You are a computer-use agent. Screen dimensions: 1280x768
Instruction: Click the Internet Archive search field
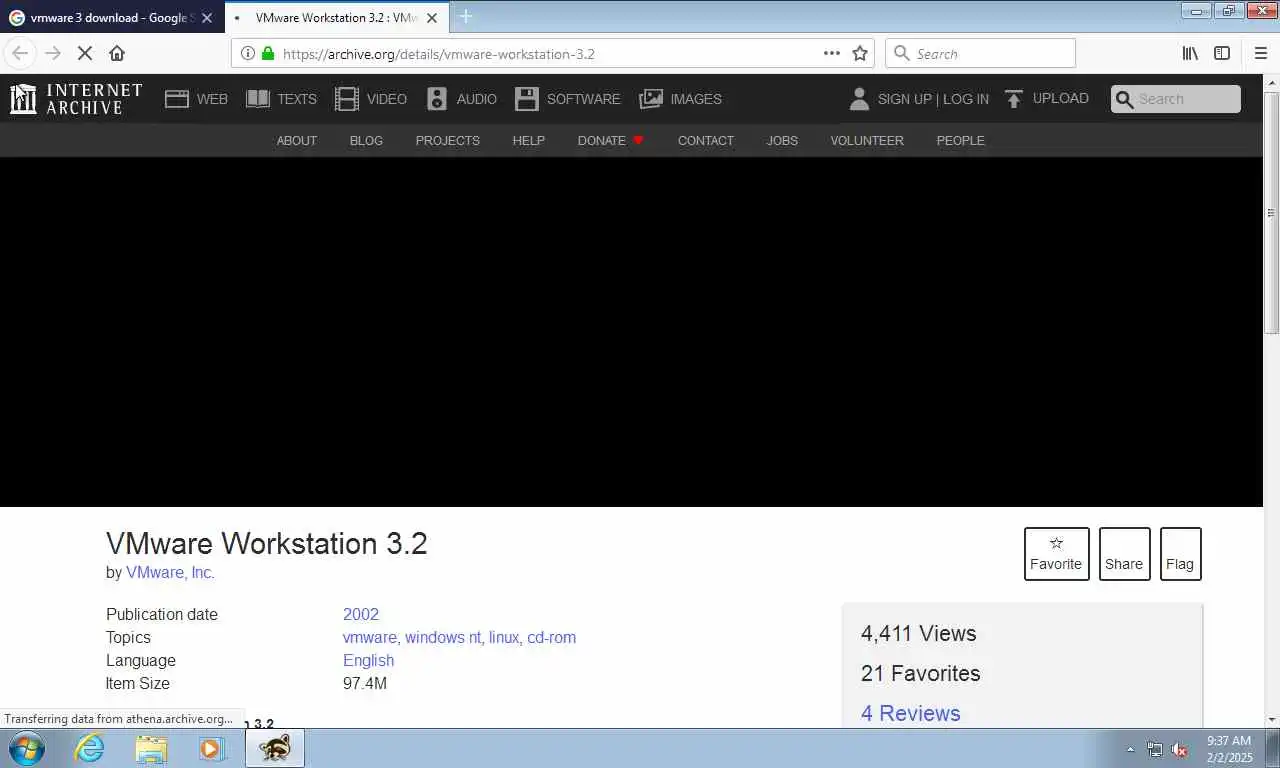point(1175,99)
